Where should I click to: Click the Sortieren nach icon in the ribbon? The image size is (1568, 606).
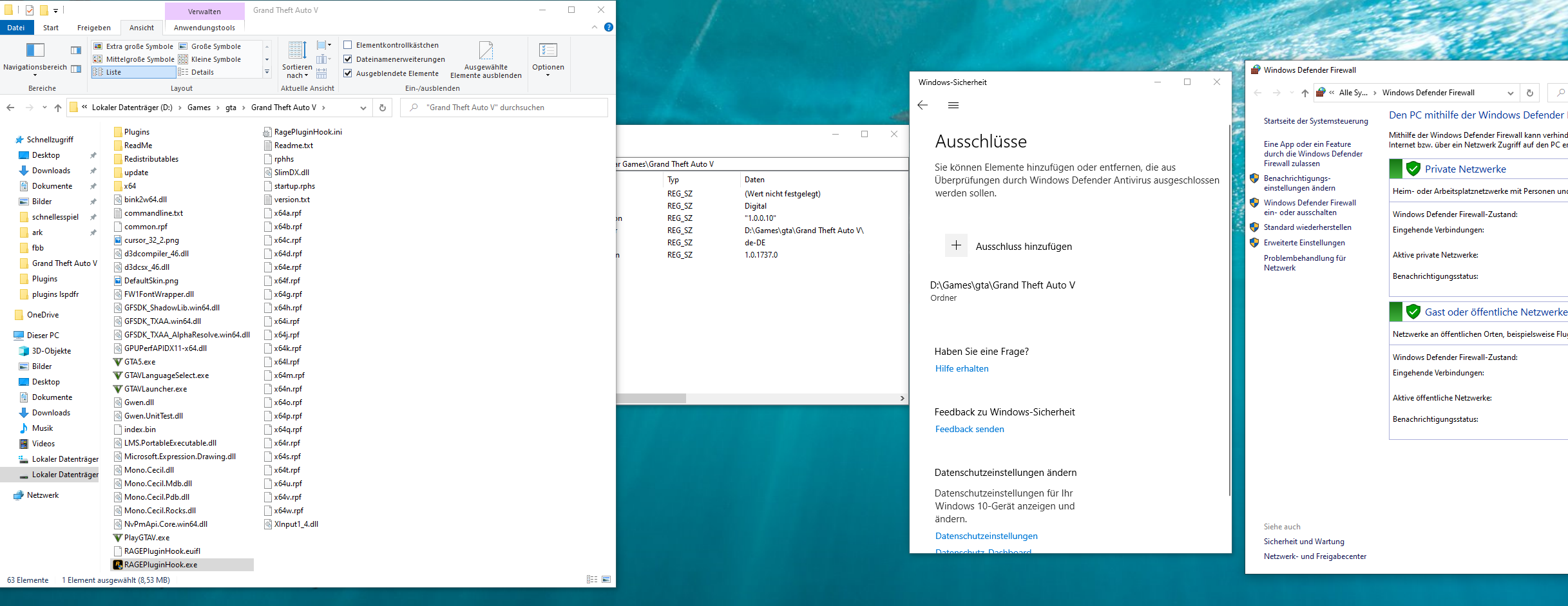click(297, 50)
